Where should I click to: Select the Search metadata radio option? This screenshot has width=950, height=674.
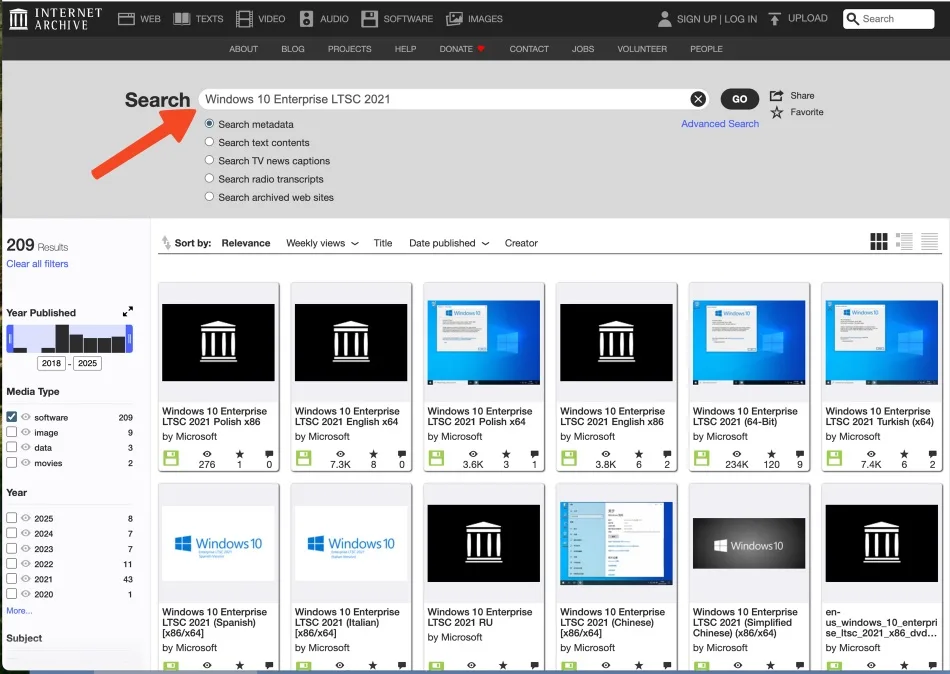pyautogui.click(x=209, y=124)
